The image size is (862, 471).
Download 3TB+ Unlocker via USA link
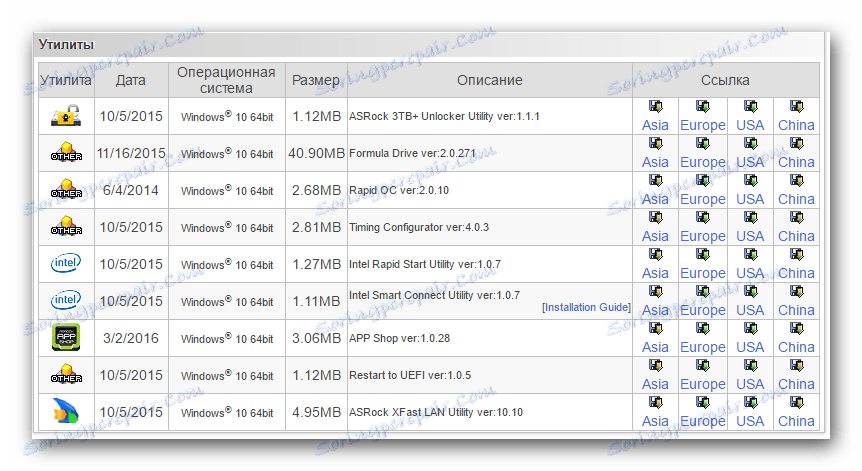(750, 125)
